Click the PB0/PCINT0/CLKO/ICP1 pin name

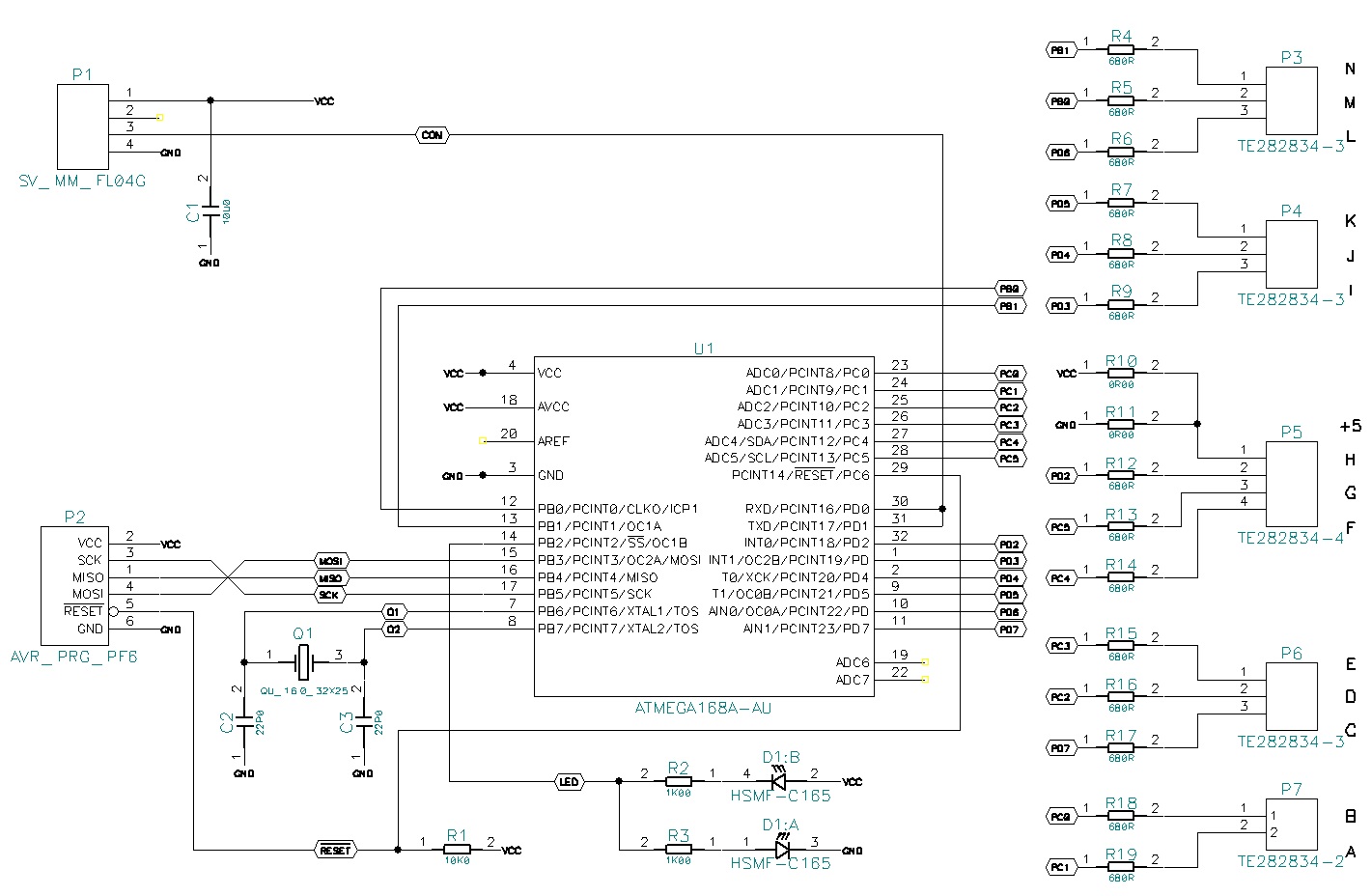click(618, 509)
